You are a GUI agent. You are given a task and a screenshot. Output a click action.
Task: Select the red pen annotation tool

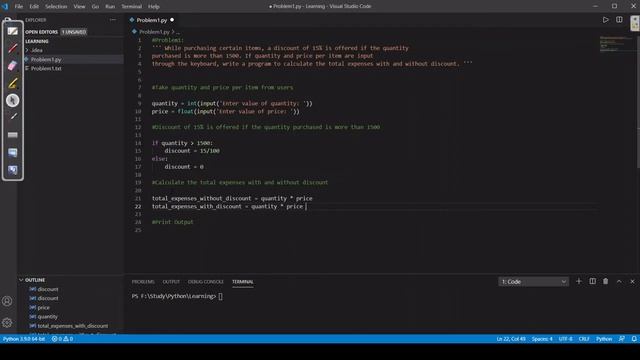[13, 49]
